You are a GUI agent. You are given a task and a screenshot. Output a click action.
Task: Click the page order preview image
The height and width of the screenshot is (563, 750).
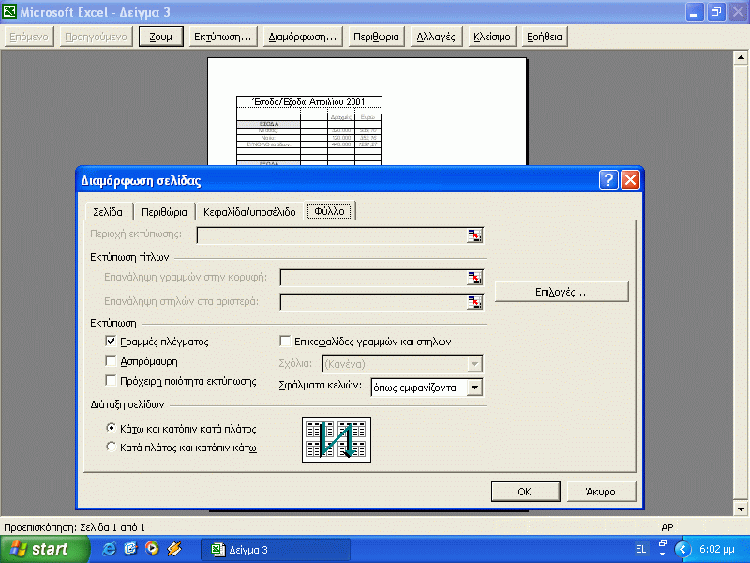336,440
